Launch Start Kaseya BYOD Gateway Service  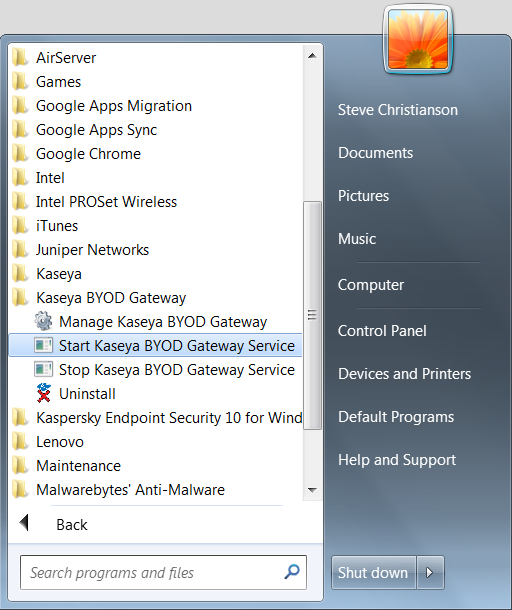pyautogui.click(x=155, y=345)
